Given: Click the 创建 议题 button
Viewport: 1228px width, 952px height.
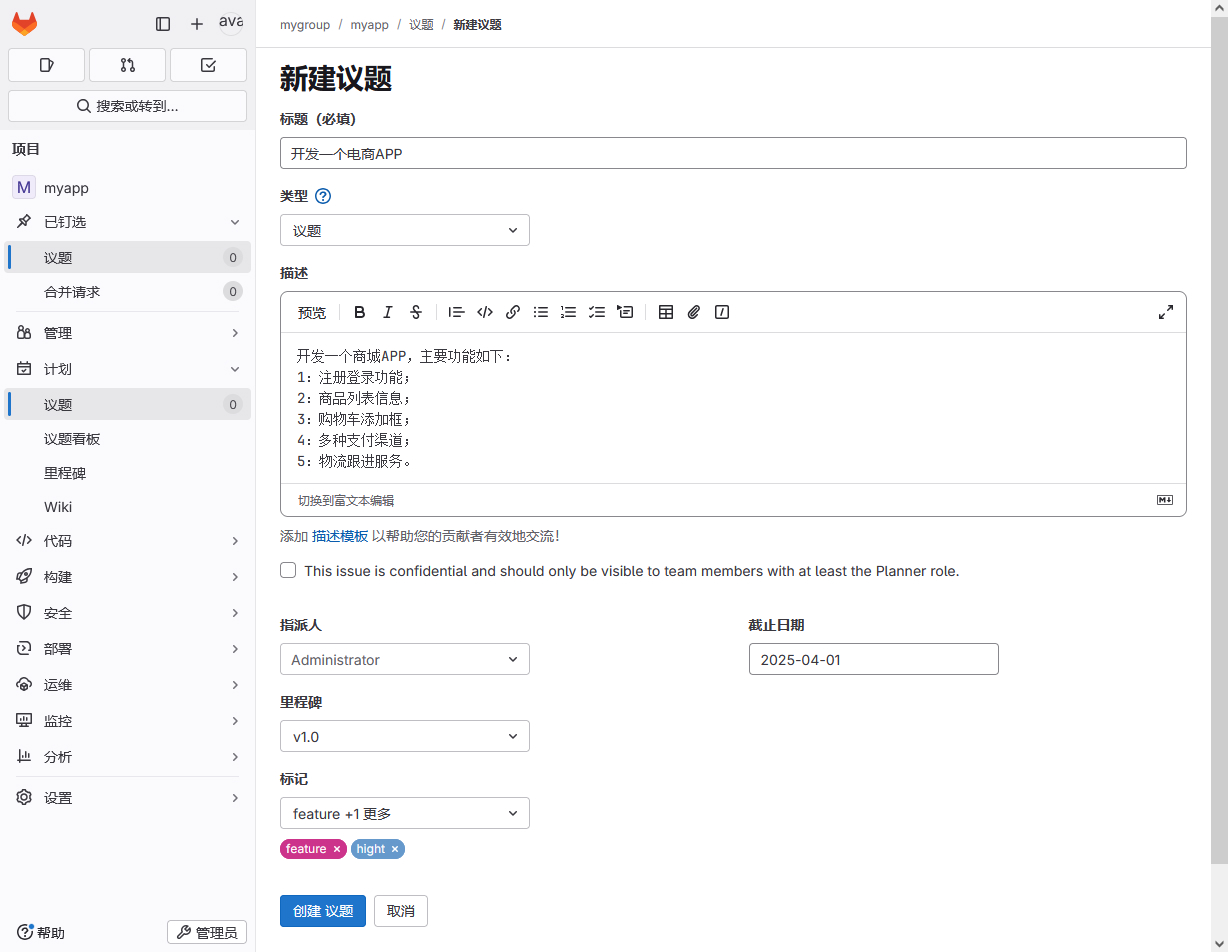Looking at the screenshot, I should click(323, 911).
